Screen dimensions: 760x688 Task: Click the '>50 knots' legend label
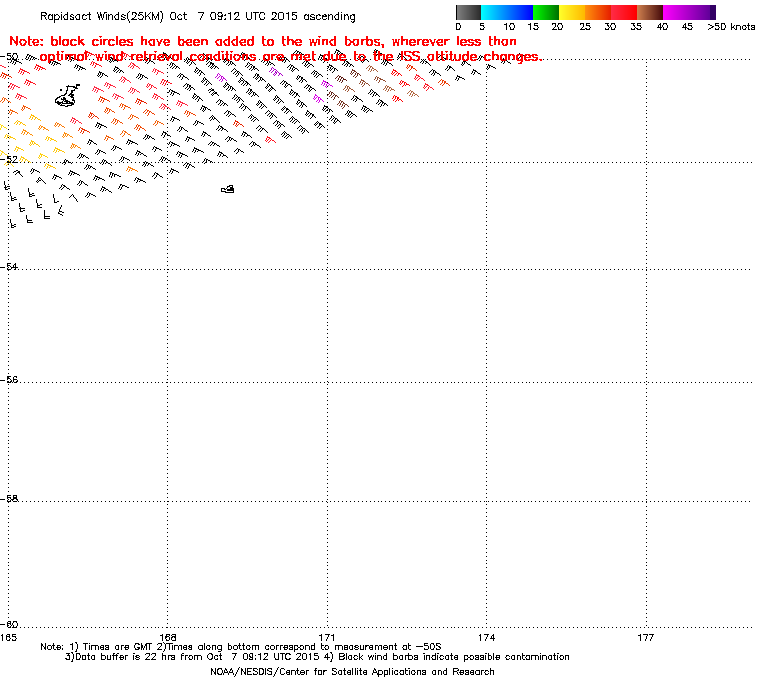pyautogui.click(x=731, y=27)
